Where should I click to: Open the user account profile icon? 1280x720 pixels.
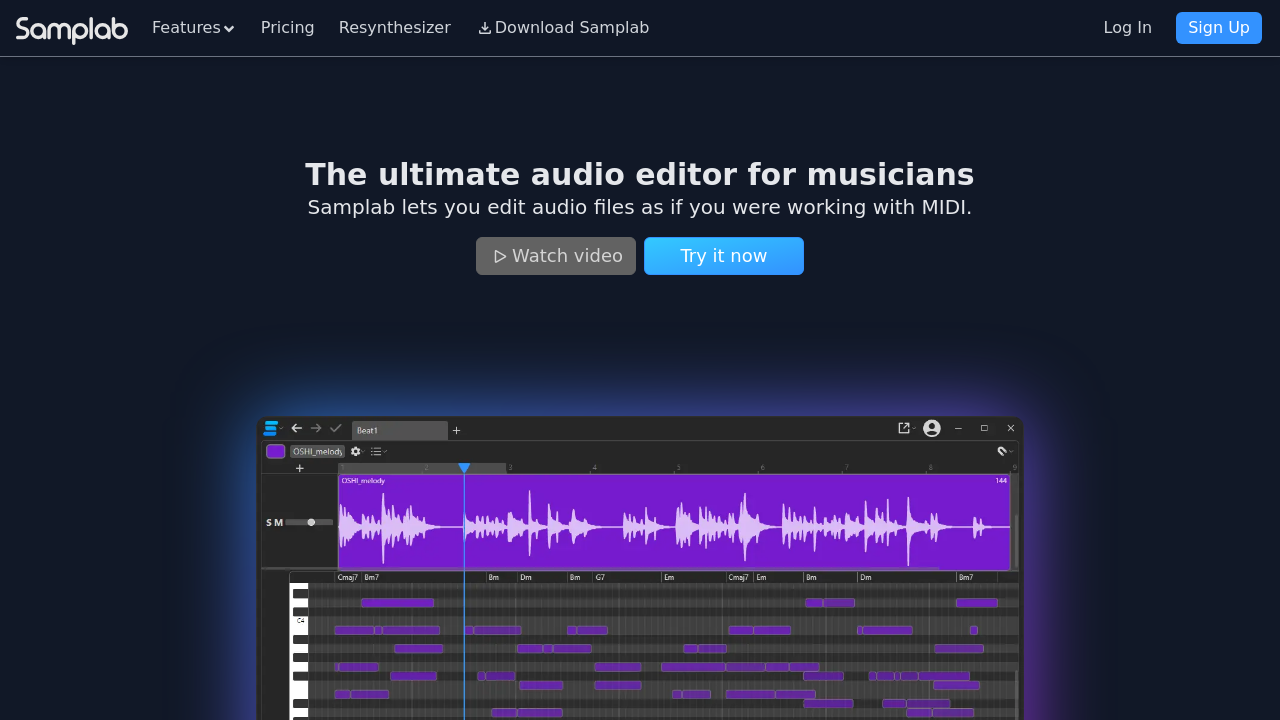click(x=932, y=428)
